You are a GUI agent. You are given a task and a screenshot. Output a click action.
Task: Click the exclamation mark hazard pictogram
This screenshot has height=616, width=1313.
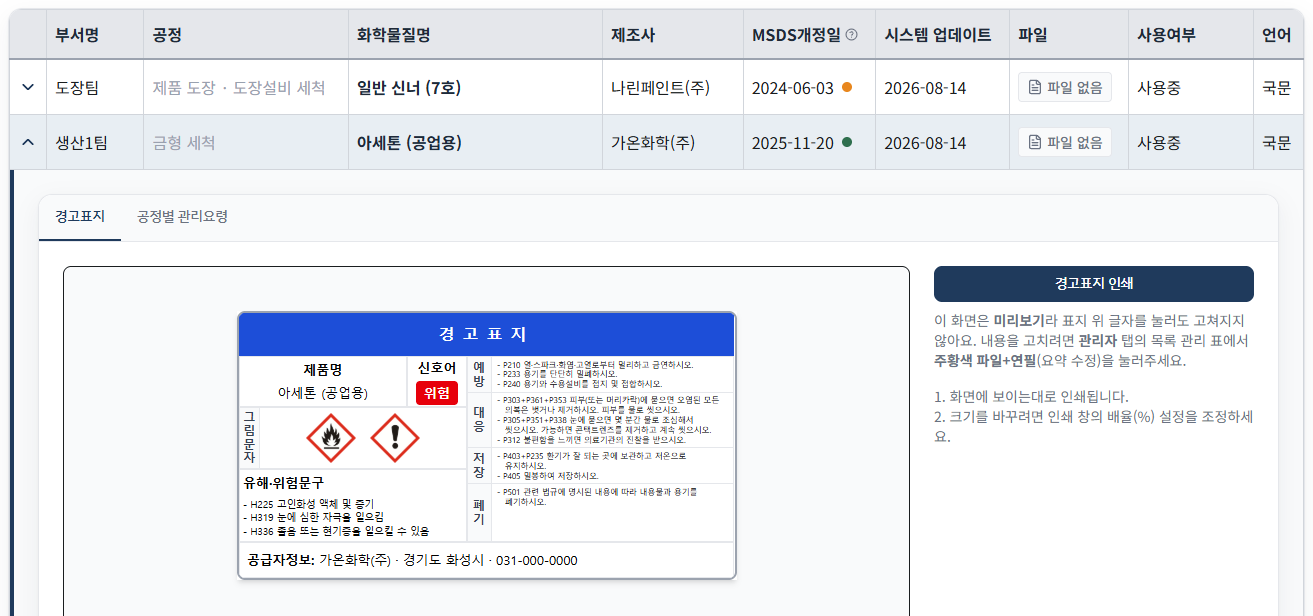(395, 437)
